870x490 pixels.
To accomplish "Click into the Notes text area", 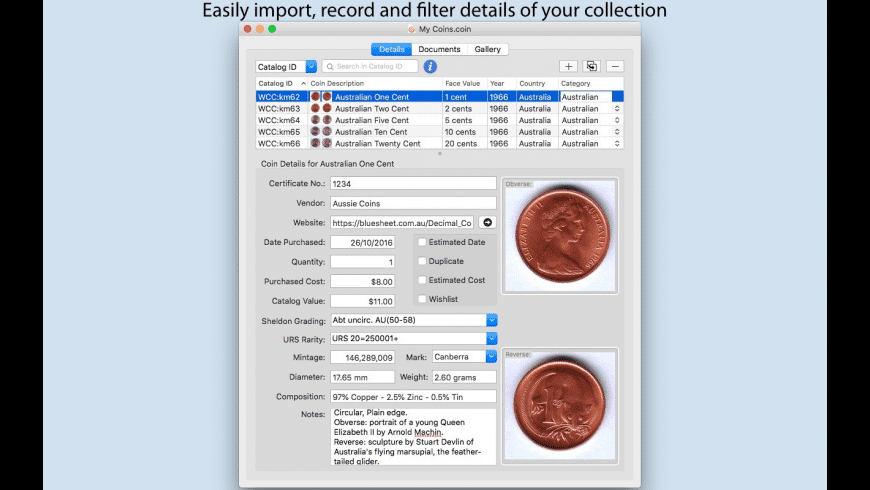I will 413,437.
